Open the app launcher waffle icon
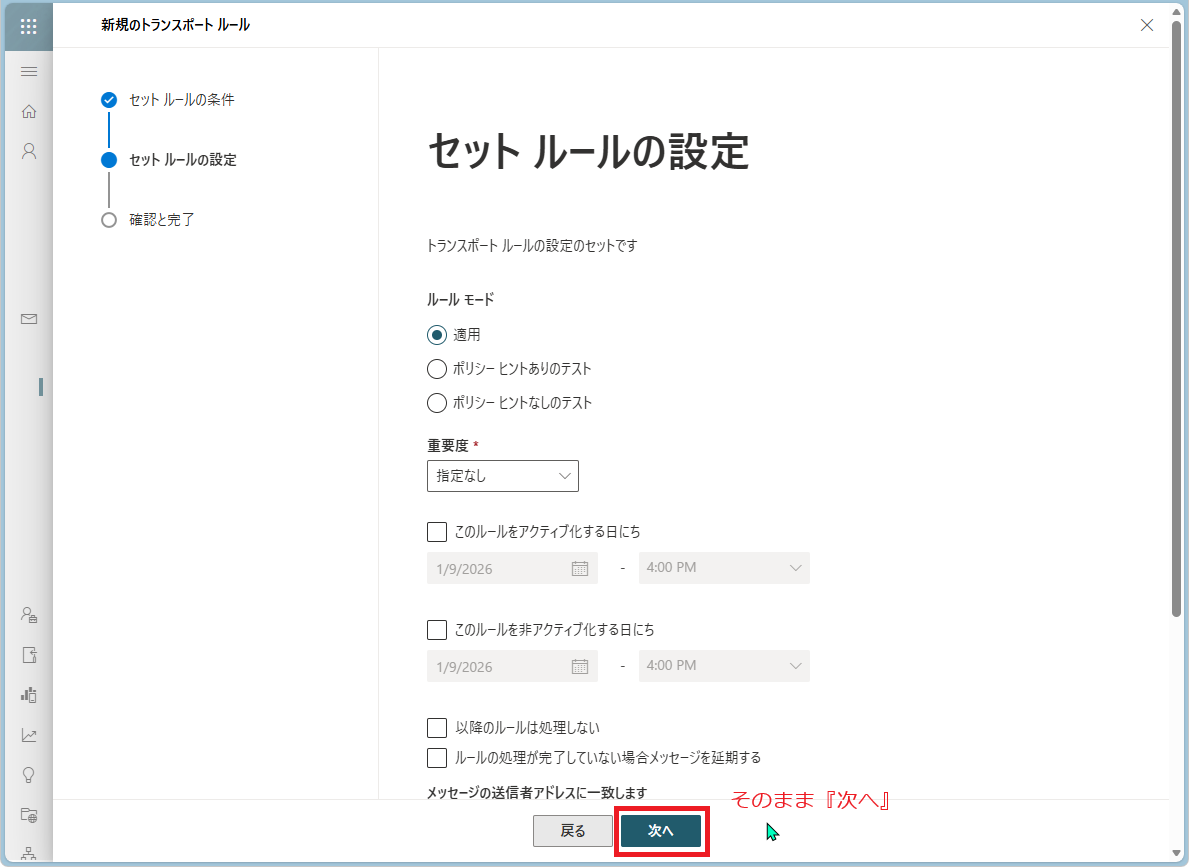1189x867 pixels. click(29, 26)
